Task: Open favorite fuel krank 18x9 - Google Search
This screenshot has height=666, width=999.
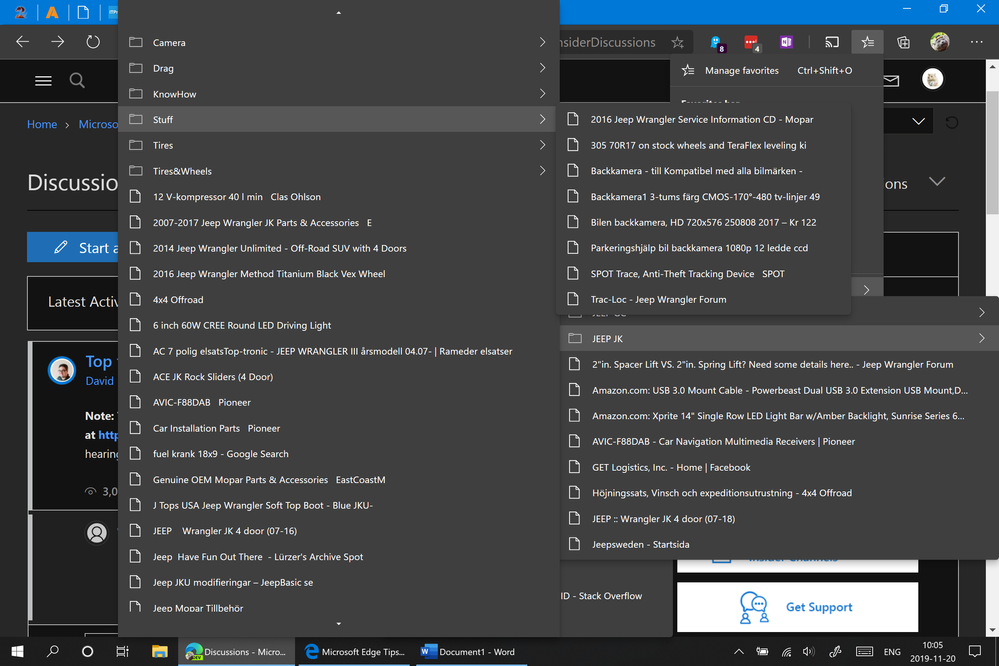Action: (x=338, y=454)
